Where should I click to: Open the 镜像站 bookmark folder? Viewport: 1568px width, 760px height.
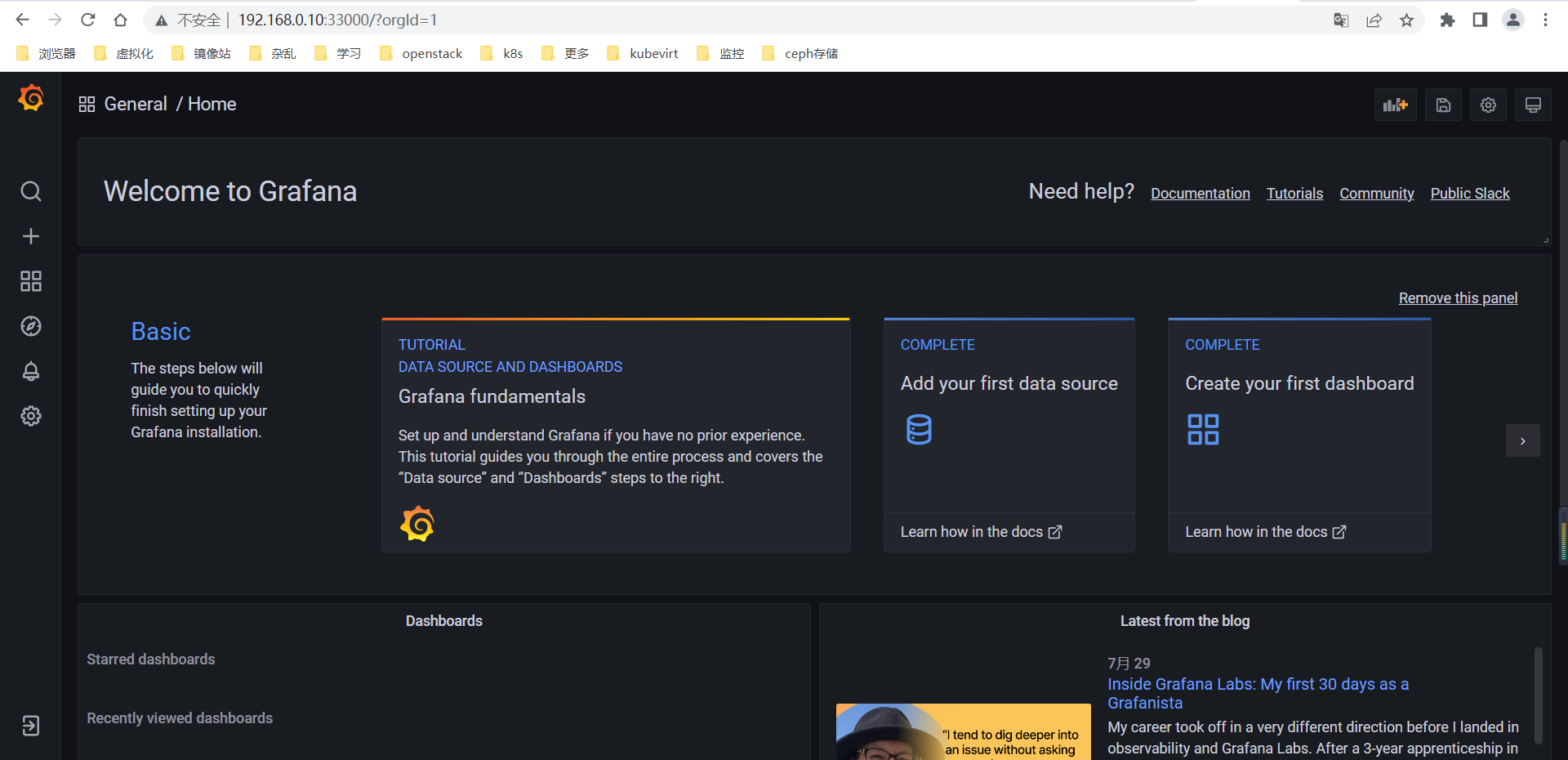point(202,54)
